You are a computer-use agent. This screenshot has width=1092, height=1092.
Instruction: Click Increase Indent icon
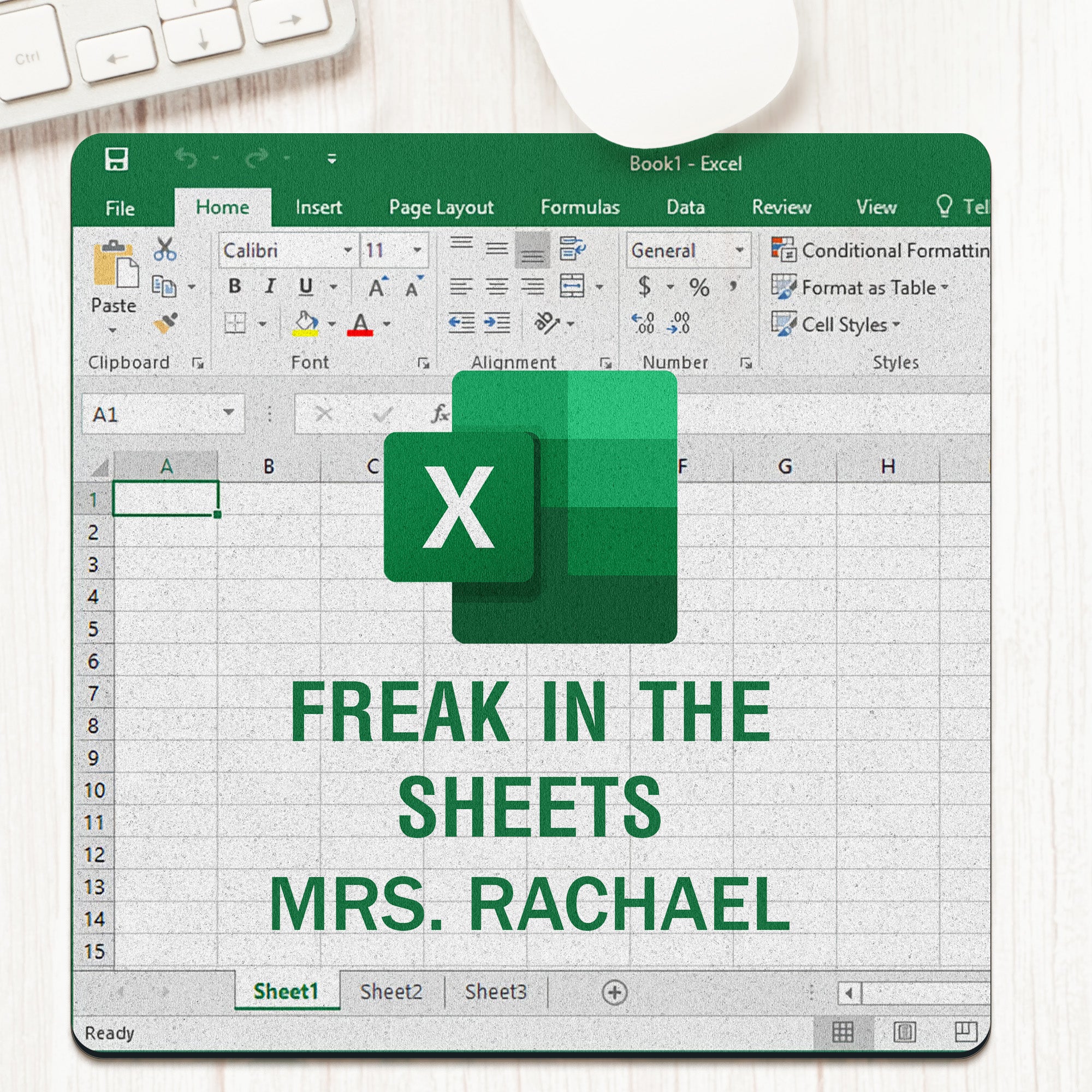(x=497, y=324)
